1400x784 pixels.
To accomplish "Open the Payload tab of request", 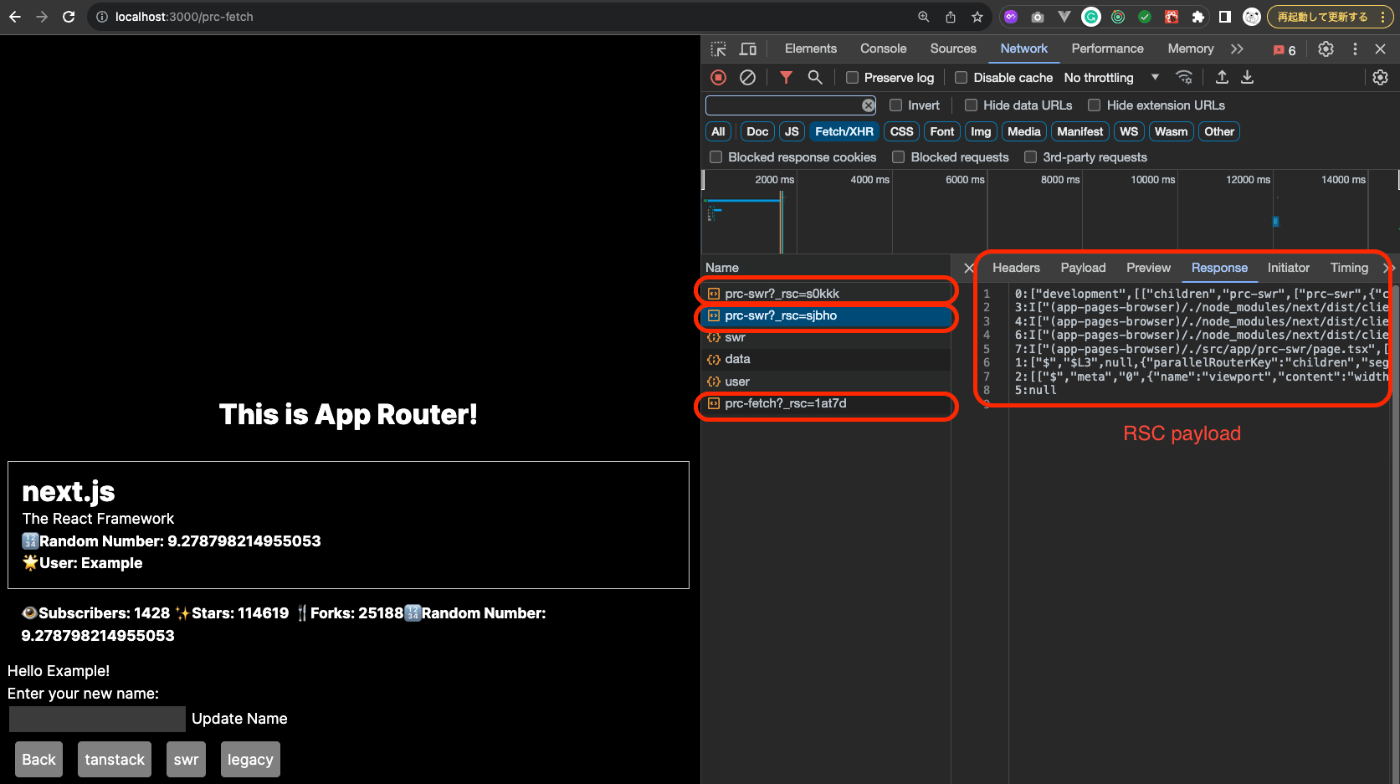I will coord(1083,268).
